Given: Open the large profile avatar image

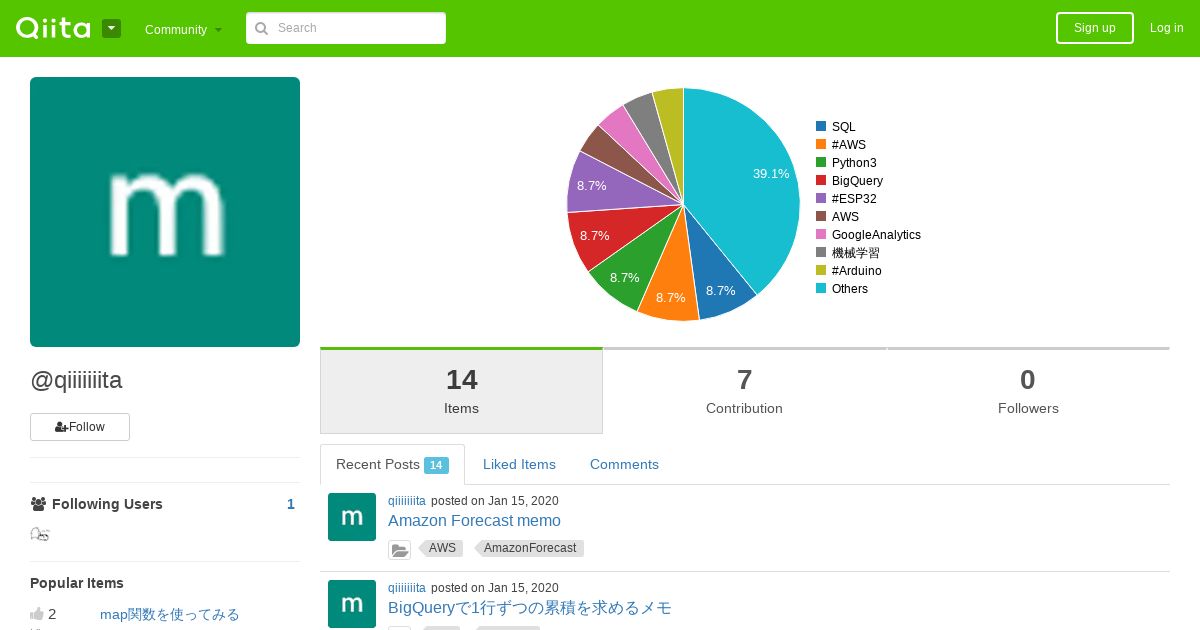Looking at the screenshot, I should pos(165,212).
